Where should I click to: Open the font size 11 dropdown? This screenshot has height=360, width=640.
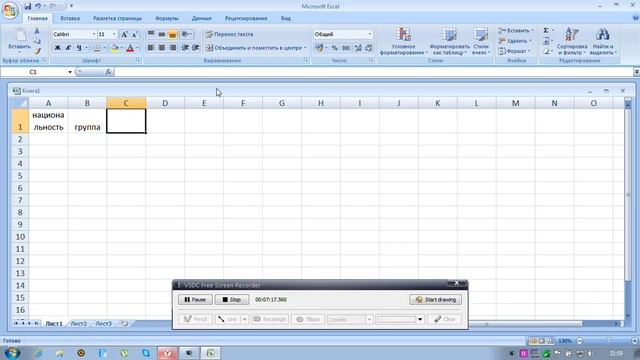[x=114, y=34]
